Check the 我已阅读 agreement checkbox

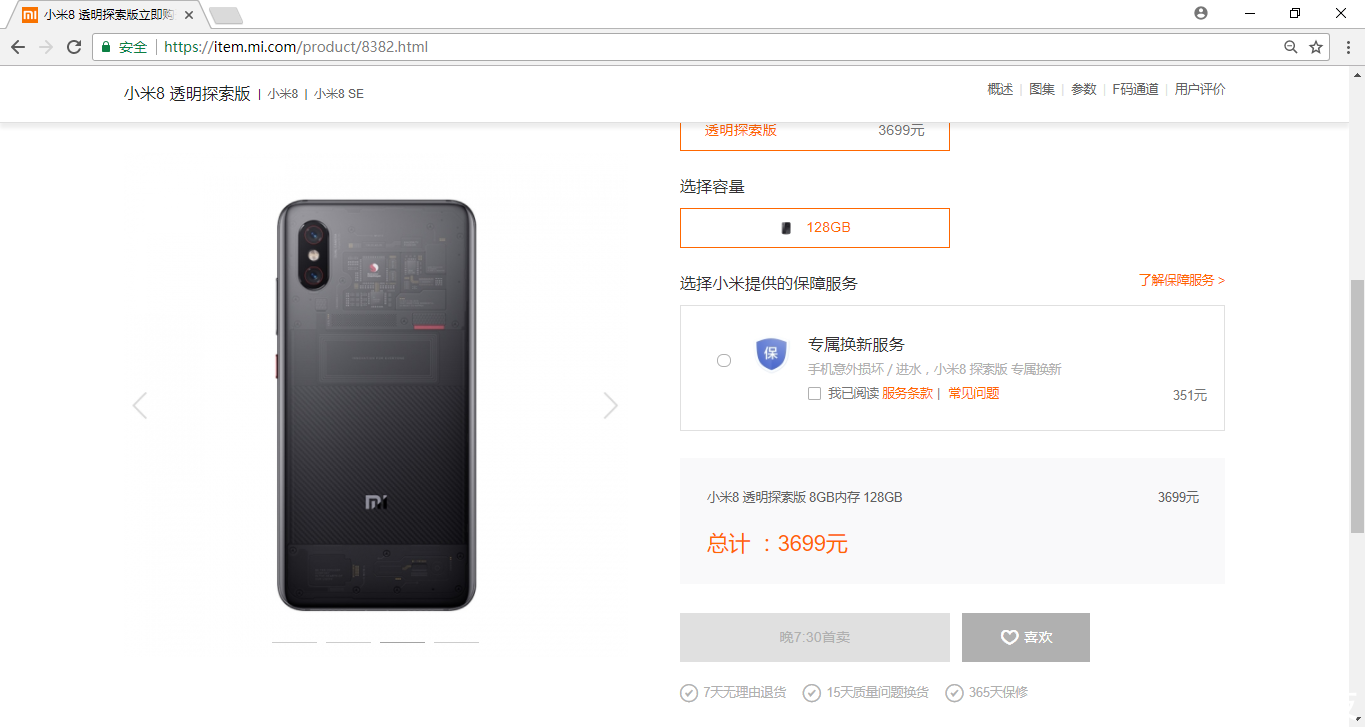point(814,394)
